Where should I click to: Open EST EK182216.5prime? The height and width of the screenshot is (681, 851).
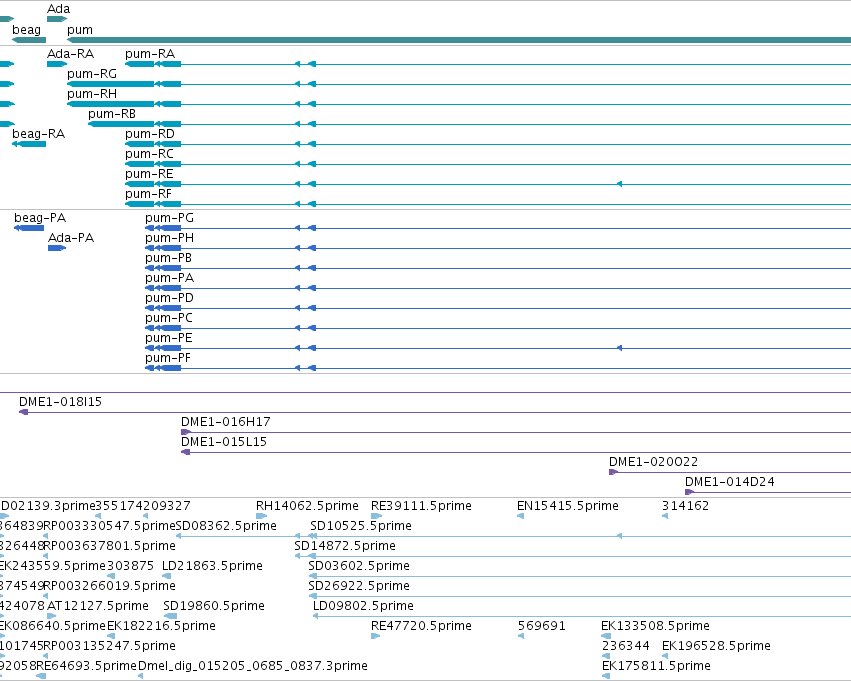click(x=161, y=626)
